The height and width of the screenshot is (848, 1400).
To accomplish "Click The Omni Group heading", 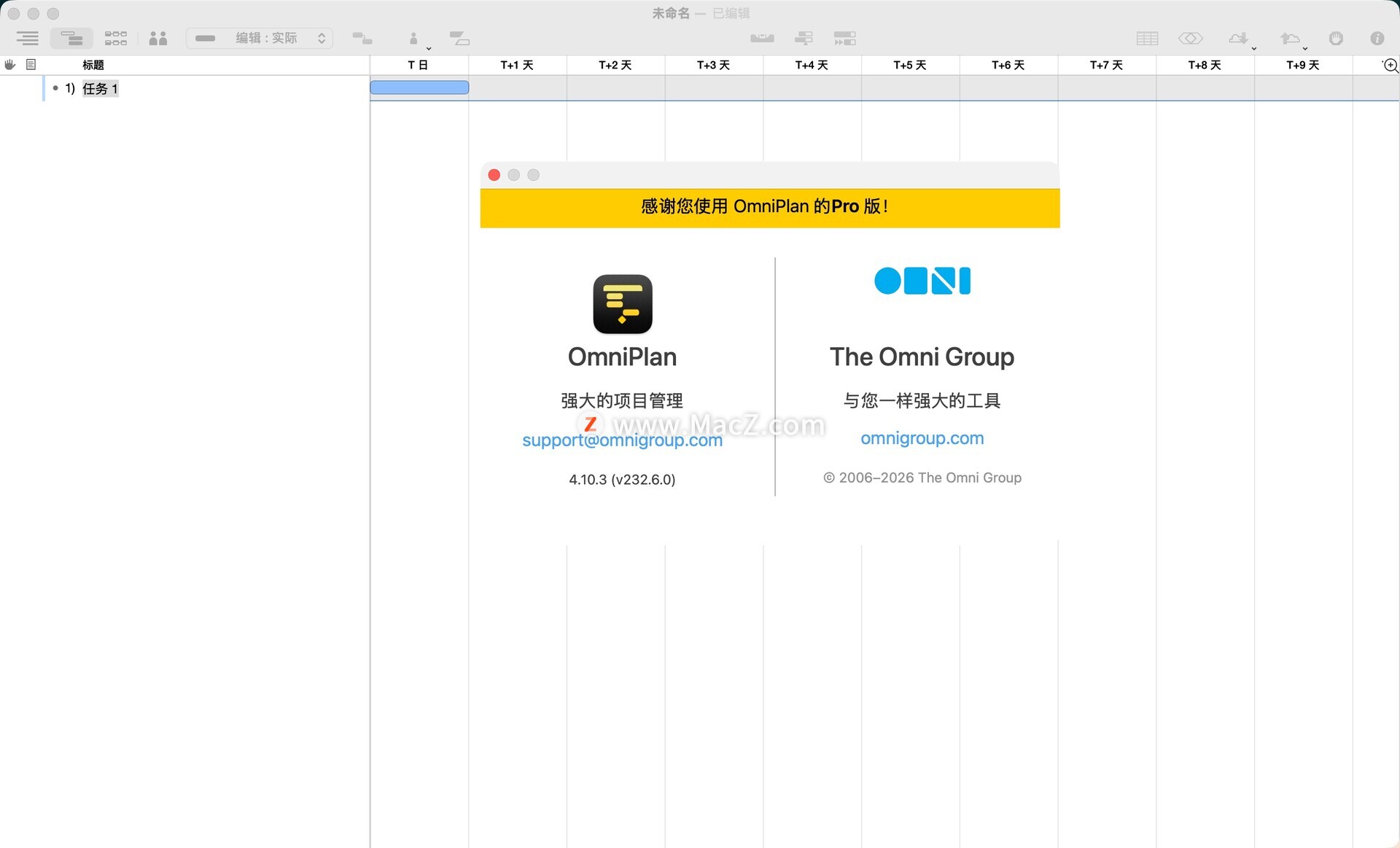I will 922,357.
